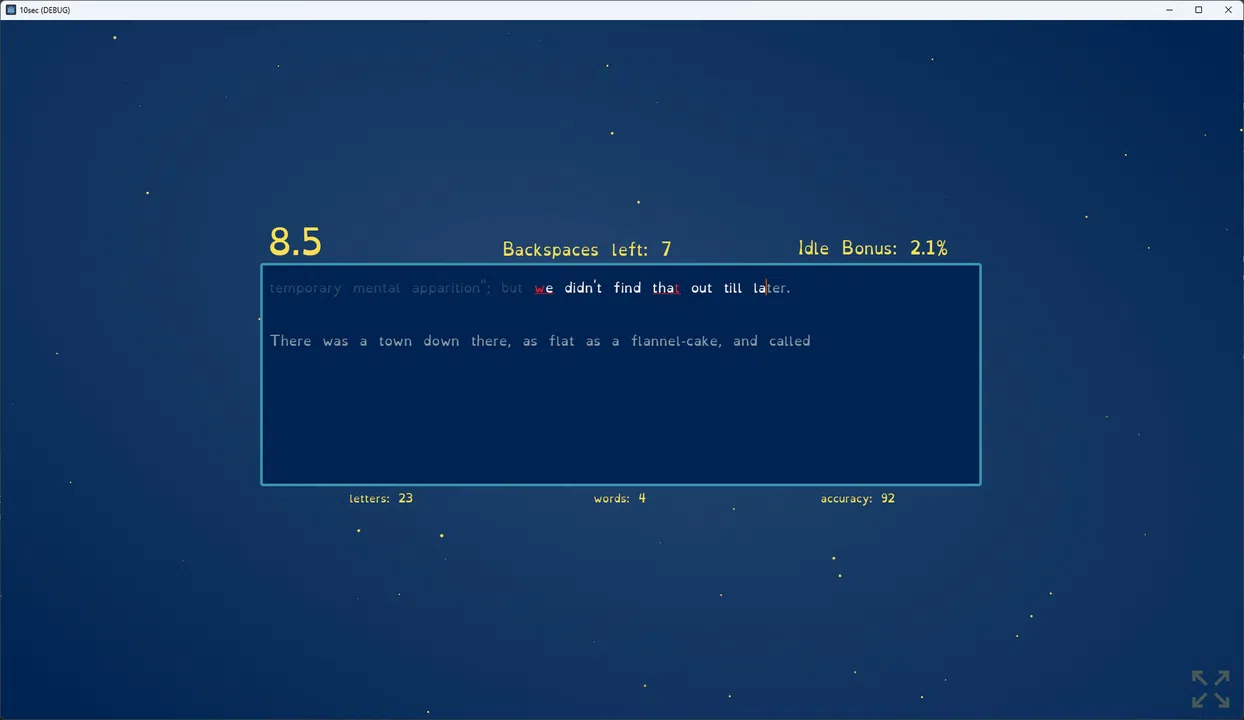This screenshot has height=720, width=1244.
Task: Click the 10sec app icon in title bar
Action: 11,10
